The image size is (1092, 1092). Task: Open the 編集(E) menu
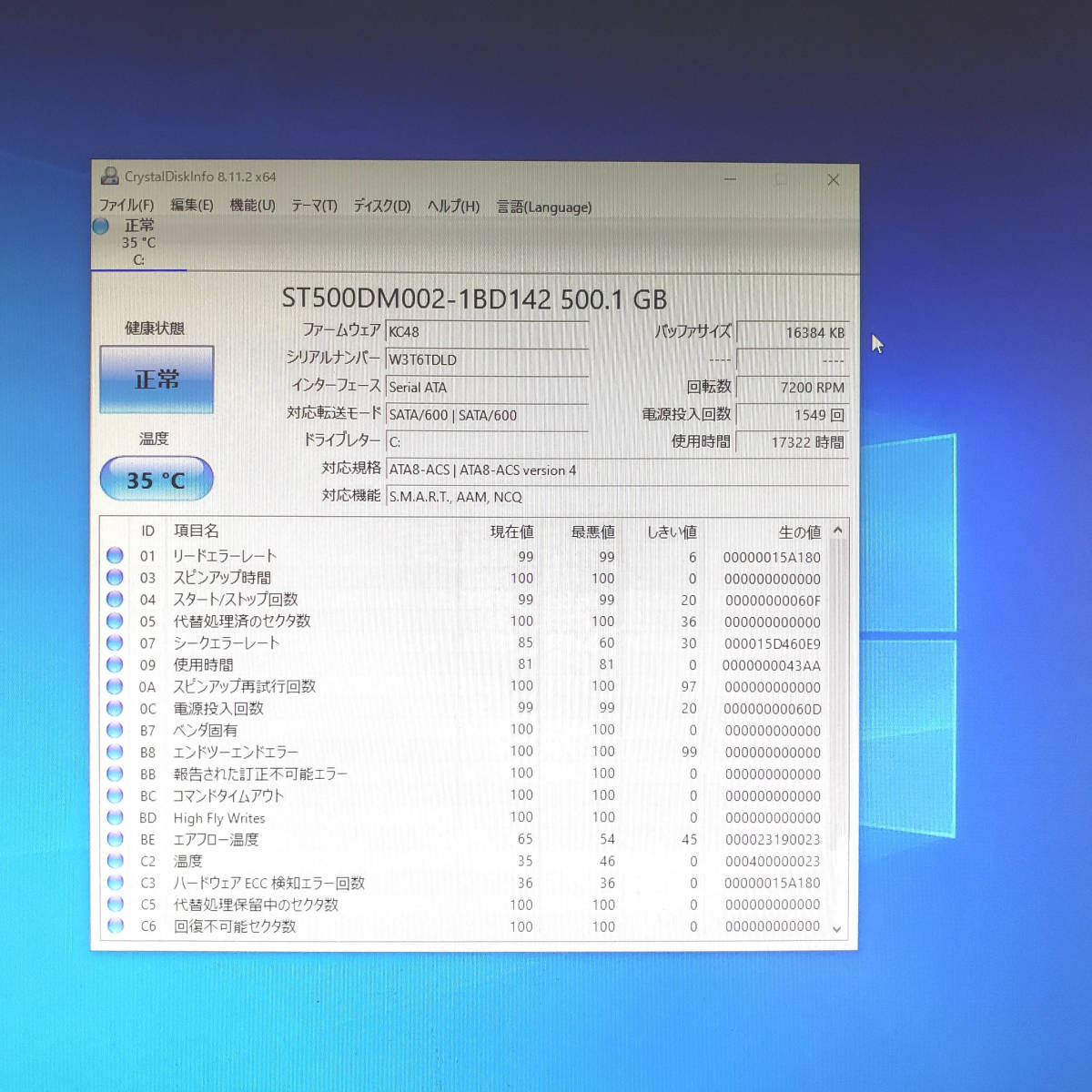[x=191, y=206]
